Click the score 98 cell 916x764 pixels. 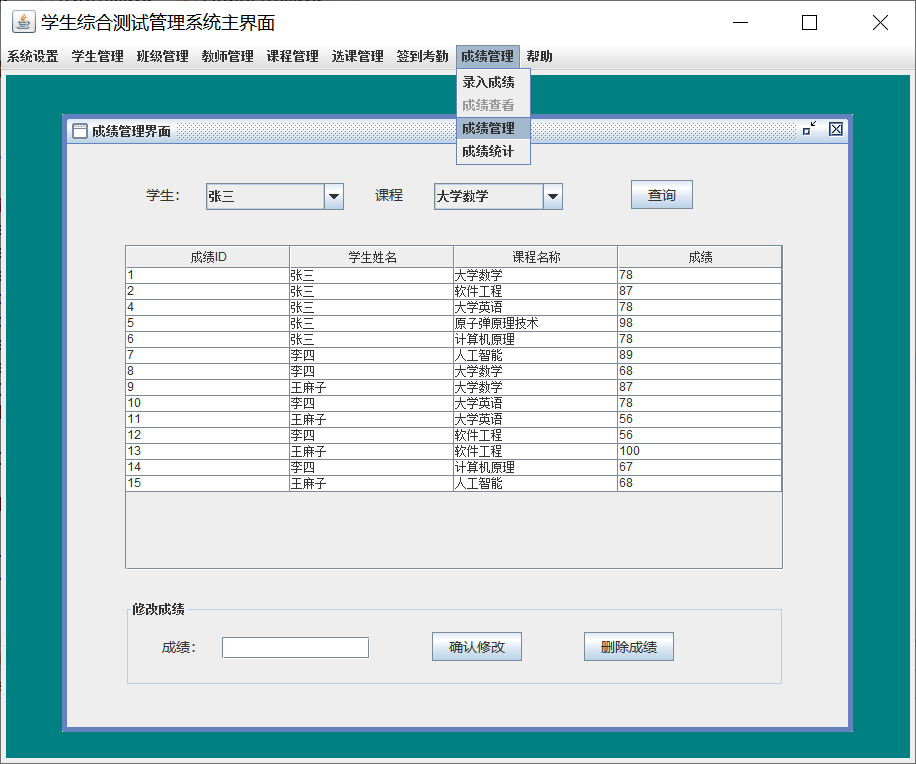point(699,323)
